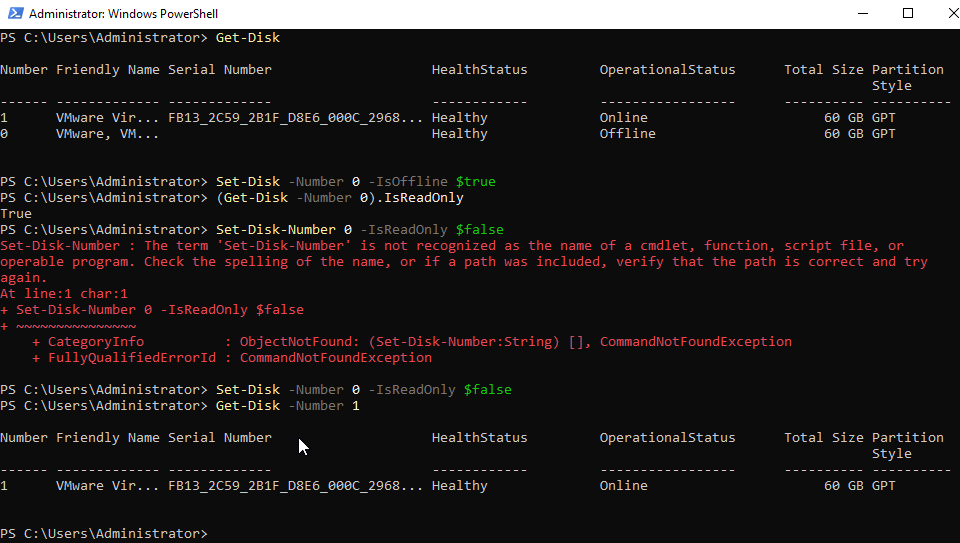Viewport: 960px width, 543px height.
Task: Click '60 GB' size for the Offline disk
Action: pyautogui.click(x=844, y=133)
